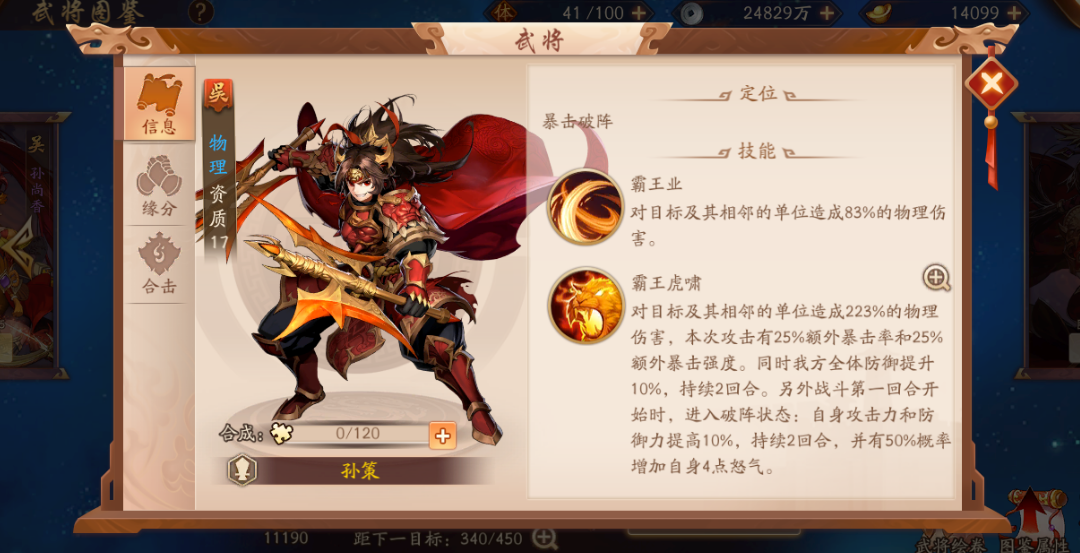
Task: Open the help question mark icon
Action: (x=200, y=12)
